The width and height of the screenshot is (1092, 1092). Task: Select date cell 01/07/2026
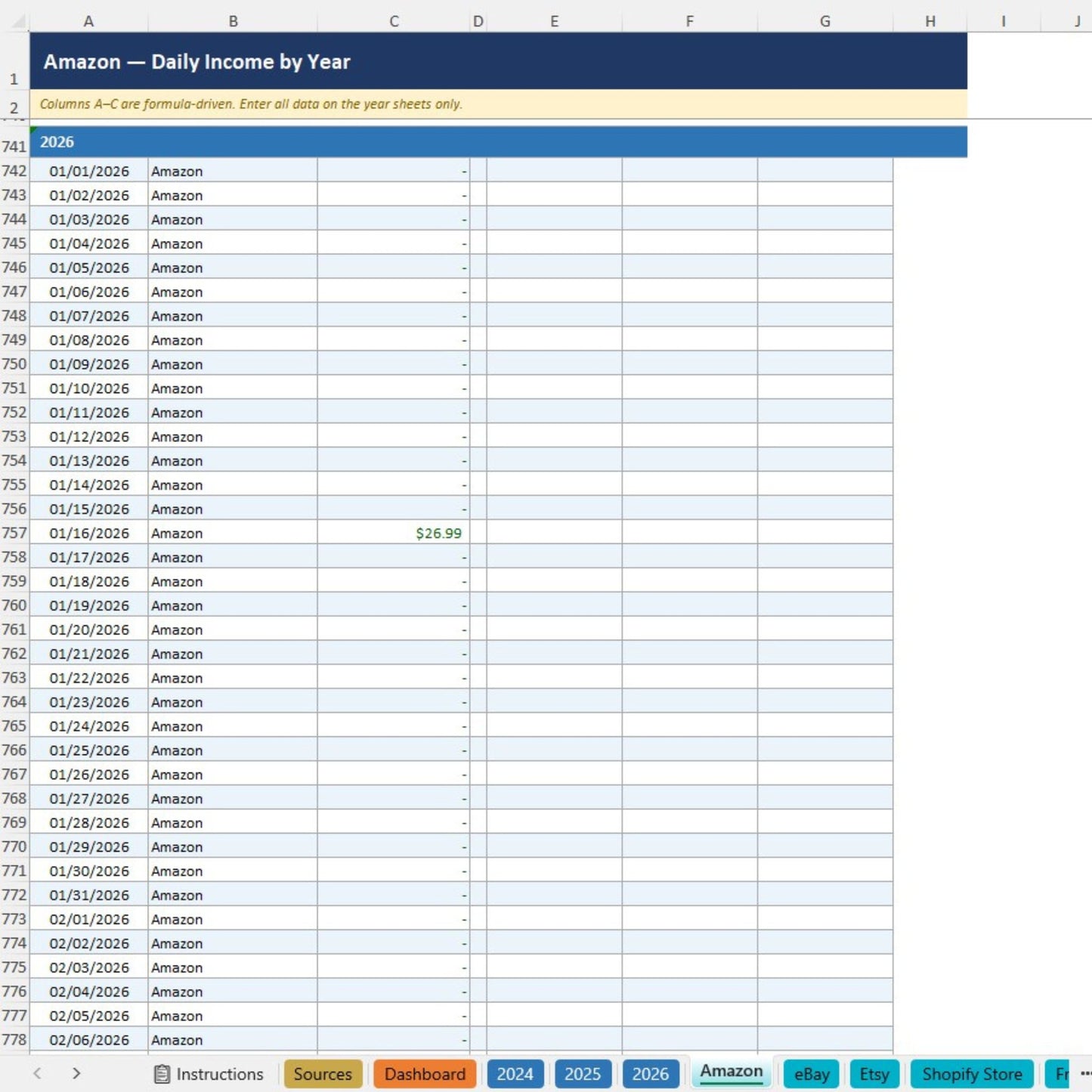coord(89,316)
